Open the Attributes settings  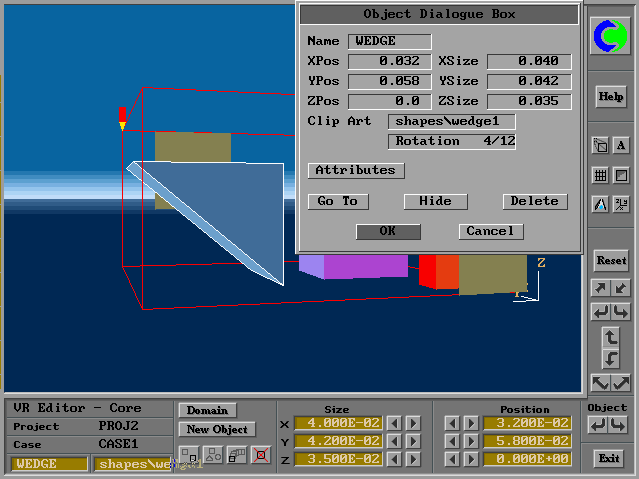coord(355,171)
